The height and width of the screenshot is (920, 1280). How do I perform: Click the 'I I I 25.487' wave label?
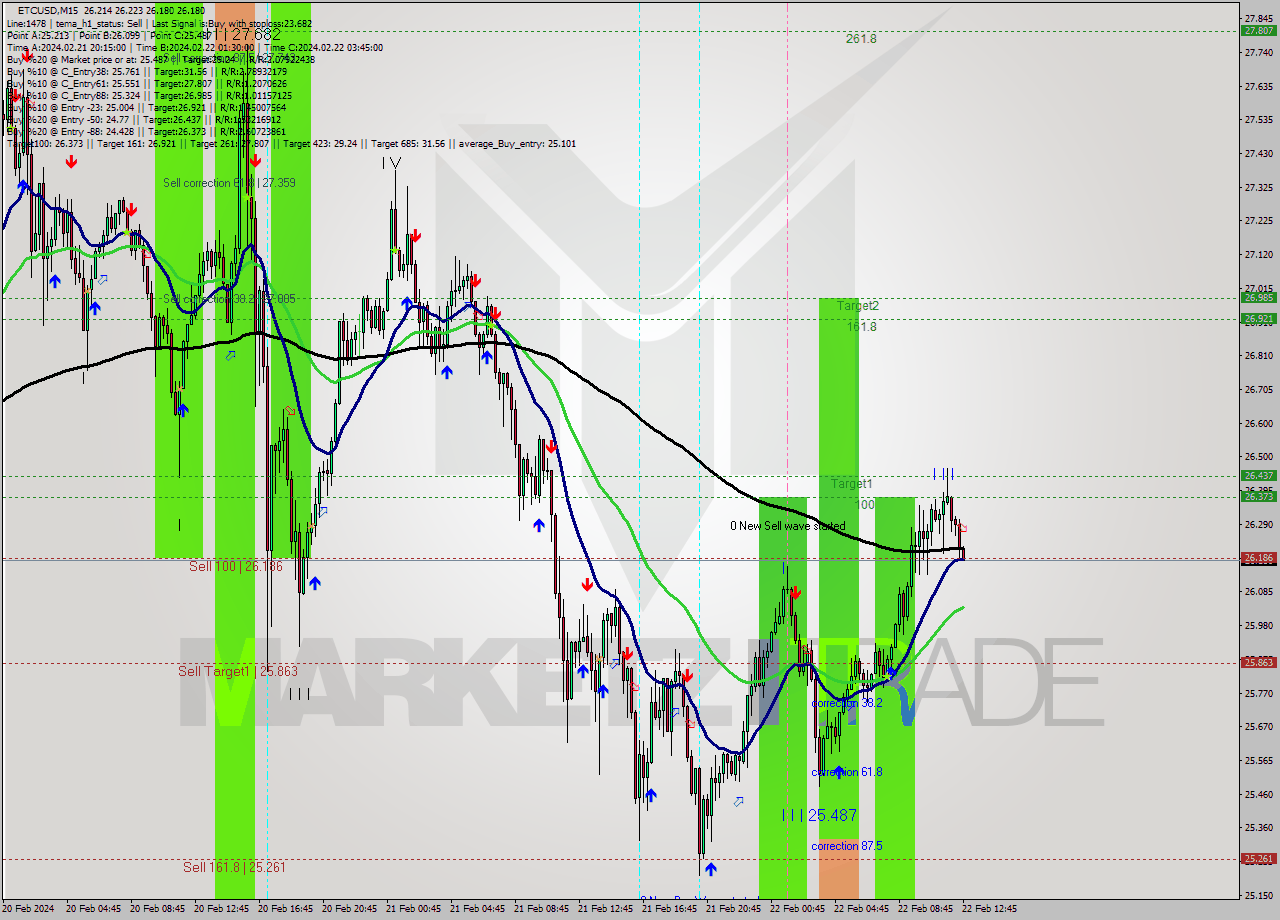coord(819,816)
